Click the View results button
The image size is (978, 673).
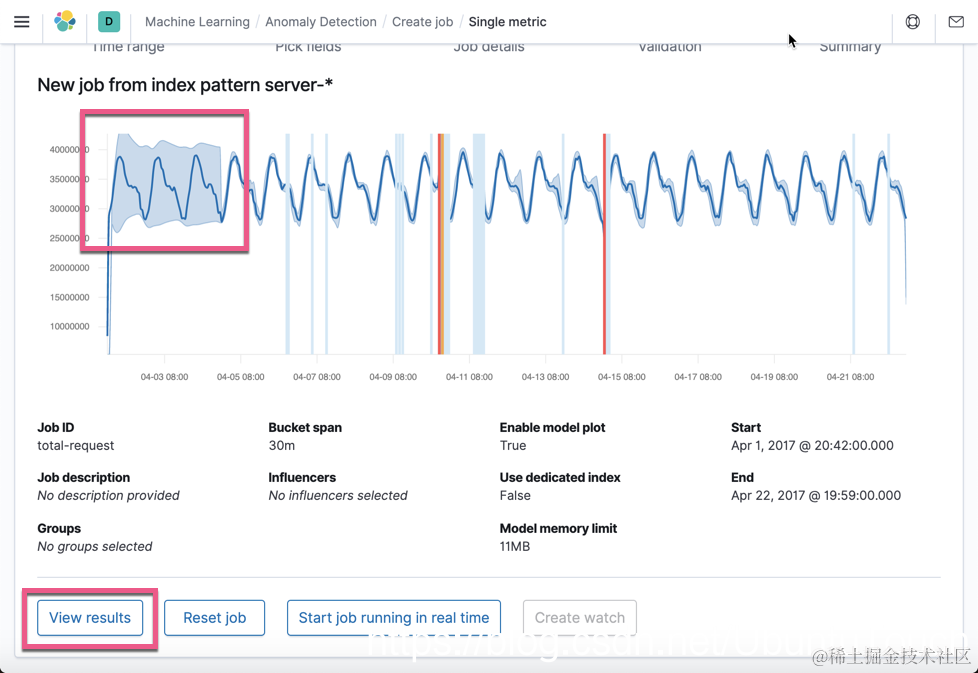pyautogui.click(x=90, y=618)
